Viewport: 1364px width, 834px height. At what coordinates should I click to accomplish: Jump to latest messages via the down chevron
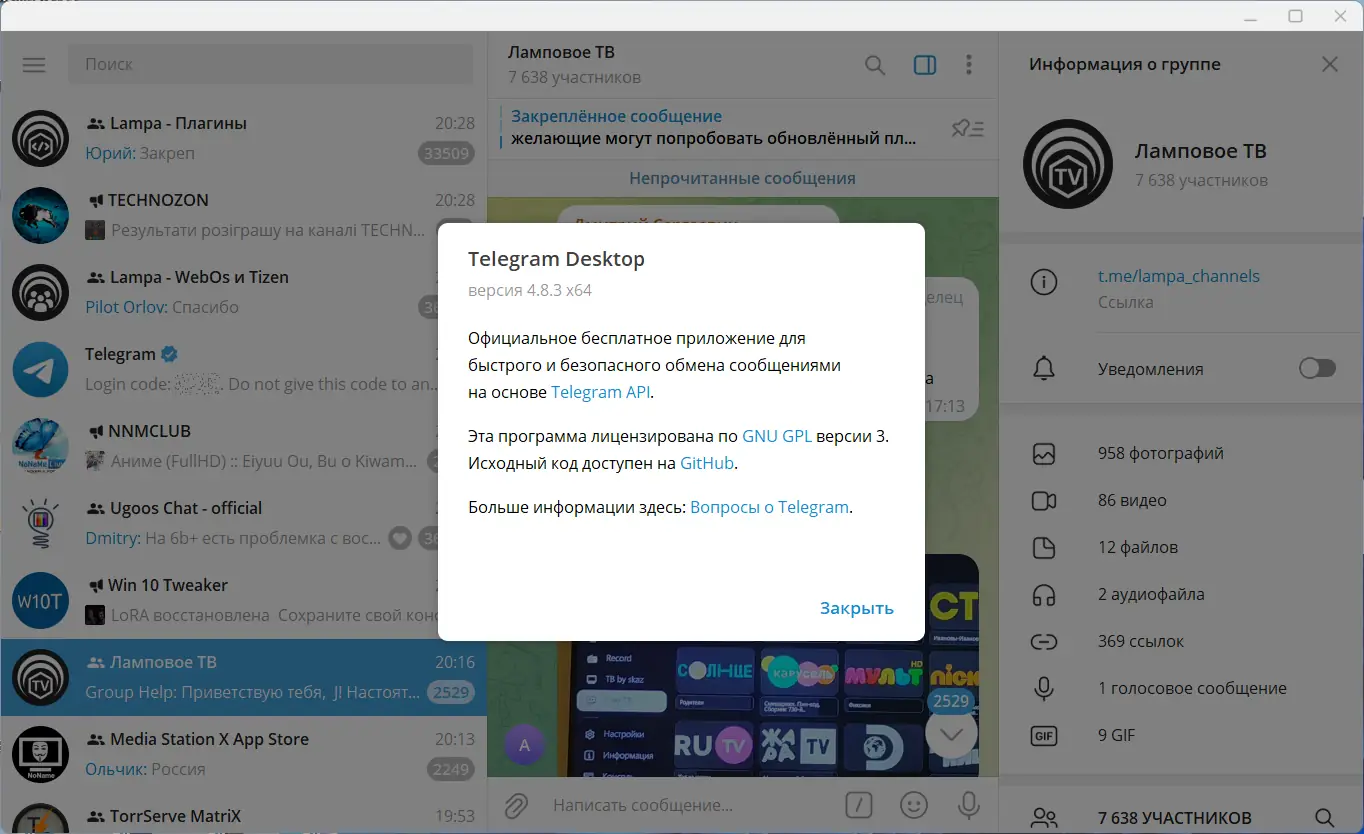pos(950,733)
